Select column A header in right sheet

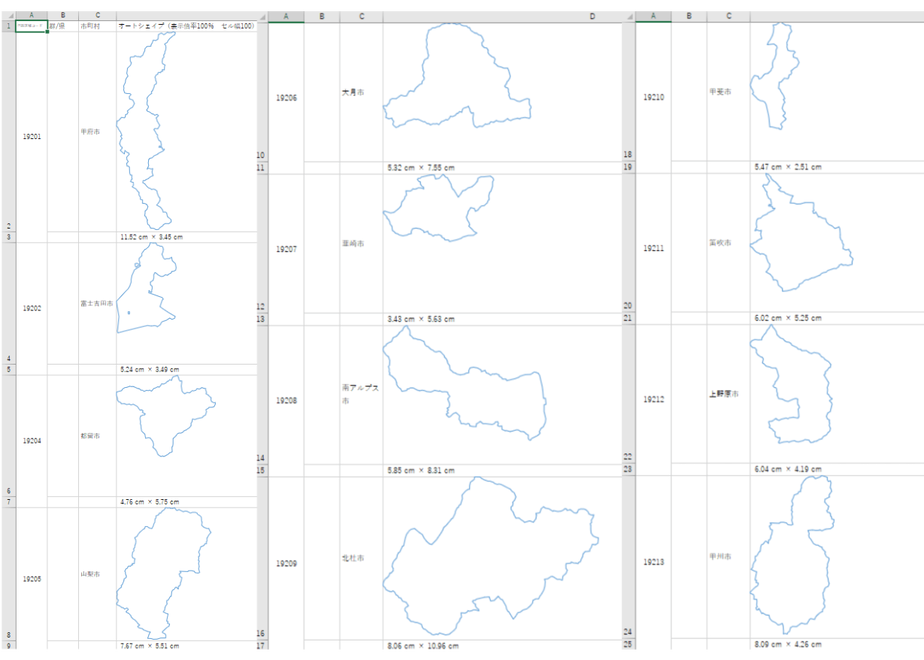[x=654, y=16]
